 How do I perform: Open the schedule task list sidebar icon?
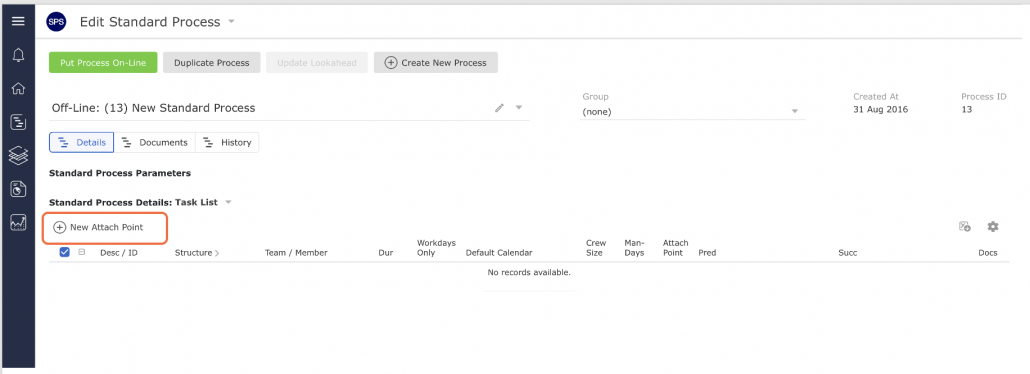pos(18,122)
